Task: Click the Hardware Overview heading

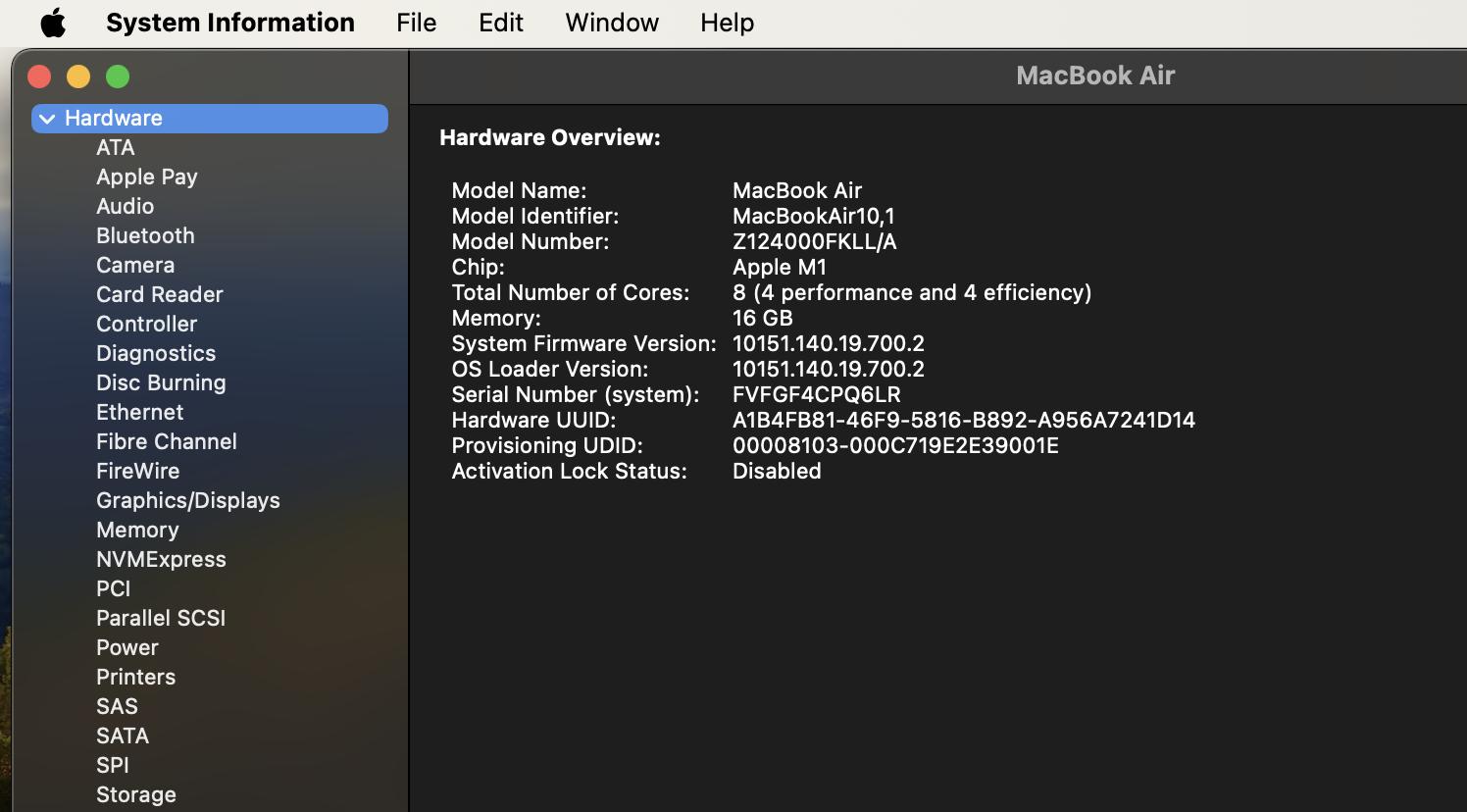Action: [550, 137]
